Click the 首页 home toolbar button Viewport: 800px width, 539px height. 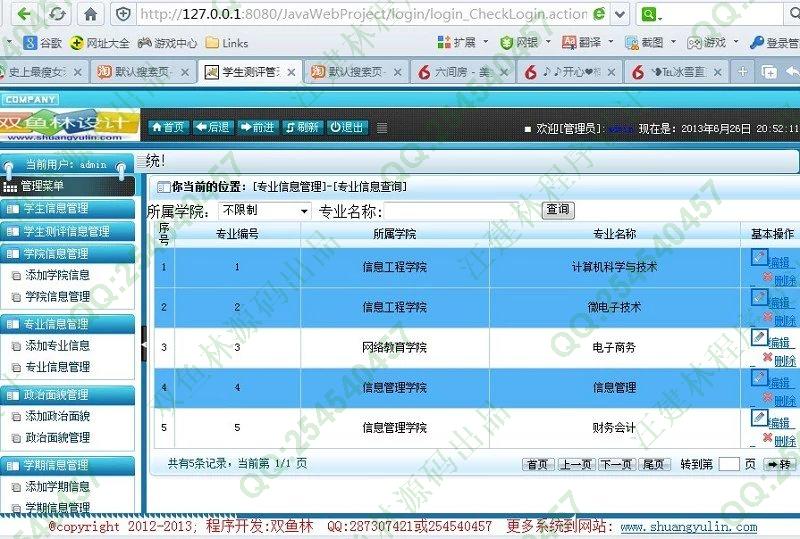[168, 127]
